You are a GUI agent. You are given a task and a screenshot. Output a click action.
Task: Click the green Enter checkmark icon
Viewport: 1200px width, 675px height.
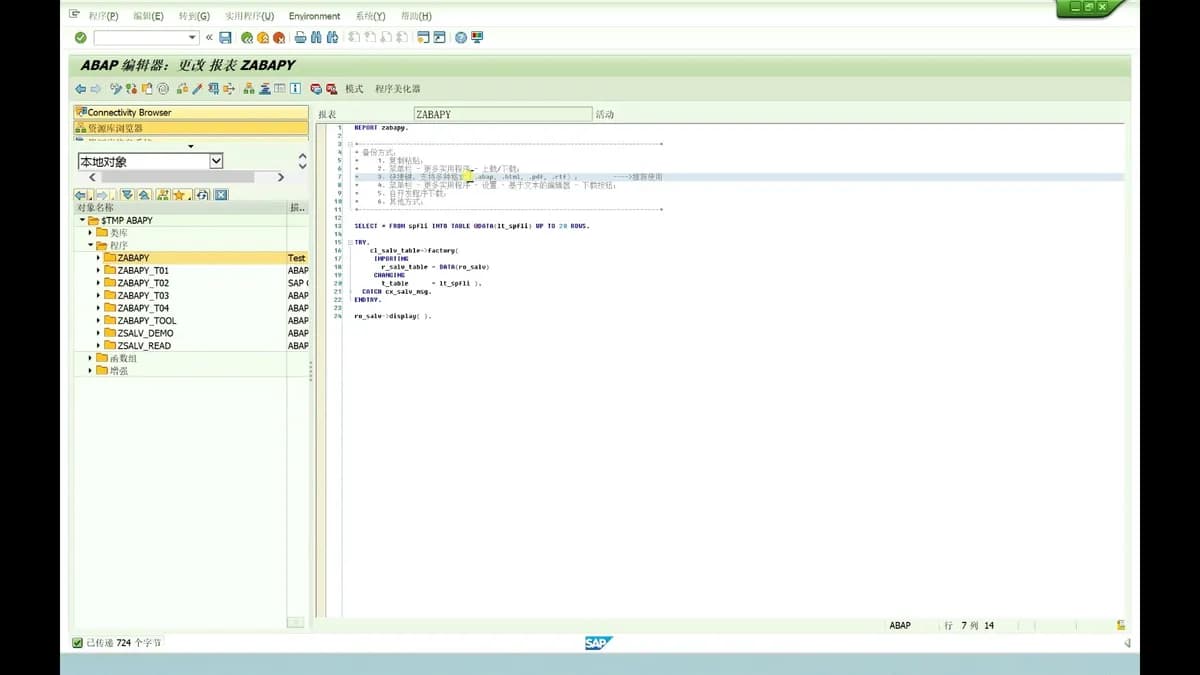pos(81,37)
